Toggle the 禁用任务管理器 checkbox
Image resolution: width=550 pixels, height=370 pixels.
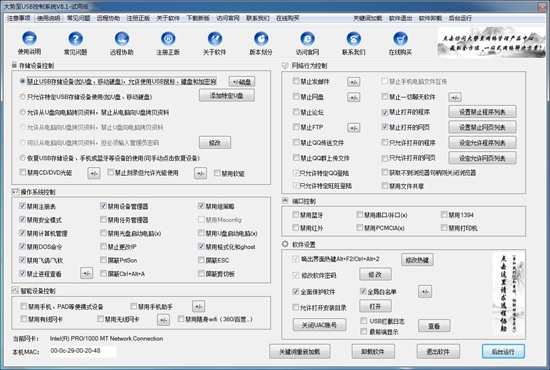click(x=103, y=220)
